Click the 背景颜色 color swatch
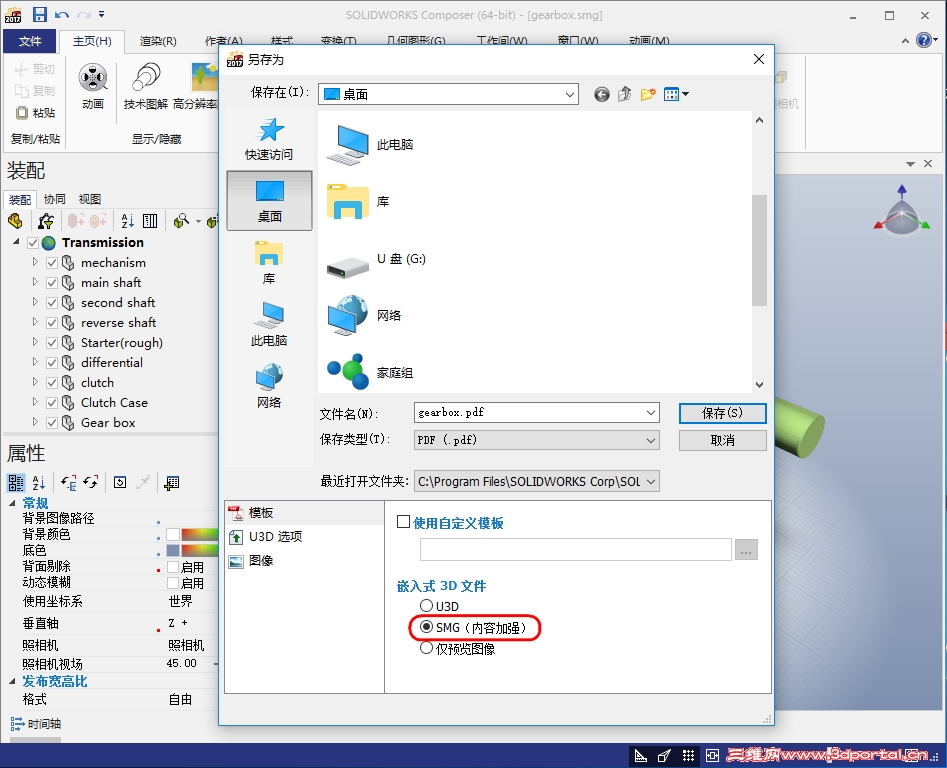Screen dimensions: 947x768 pos(173,534)
